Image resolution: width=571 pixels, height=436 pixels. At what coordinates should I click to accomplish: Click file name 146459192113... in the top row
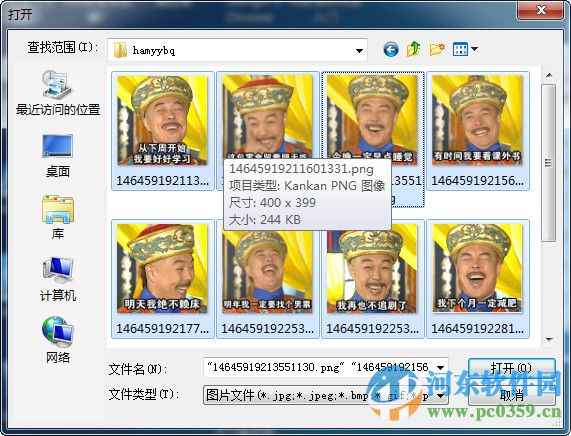pos(162,180)
